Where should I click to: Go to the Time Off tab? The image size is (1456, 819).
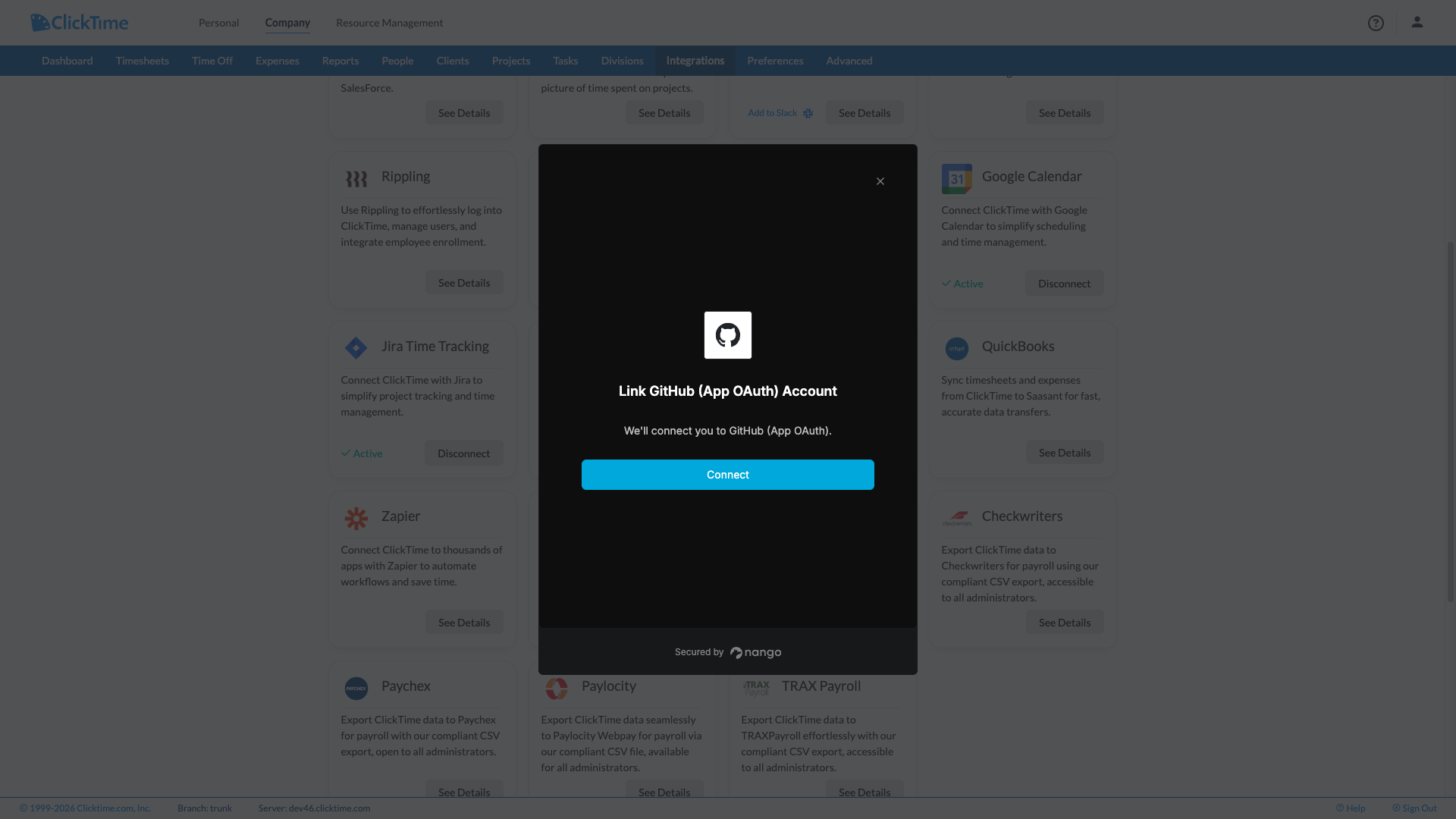(212, 61)
